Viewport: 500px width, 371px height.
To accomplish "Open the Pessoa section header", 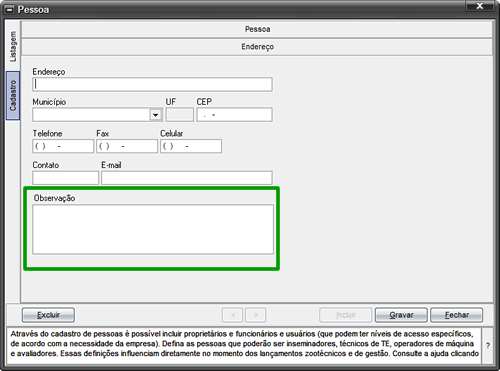I will [257, 29].
